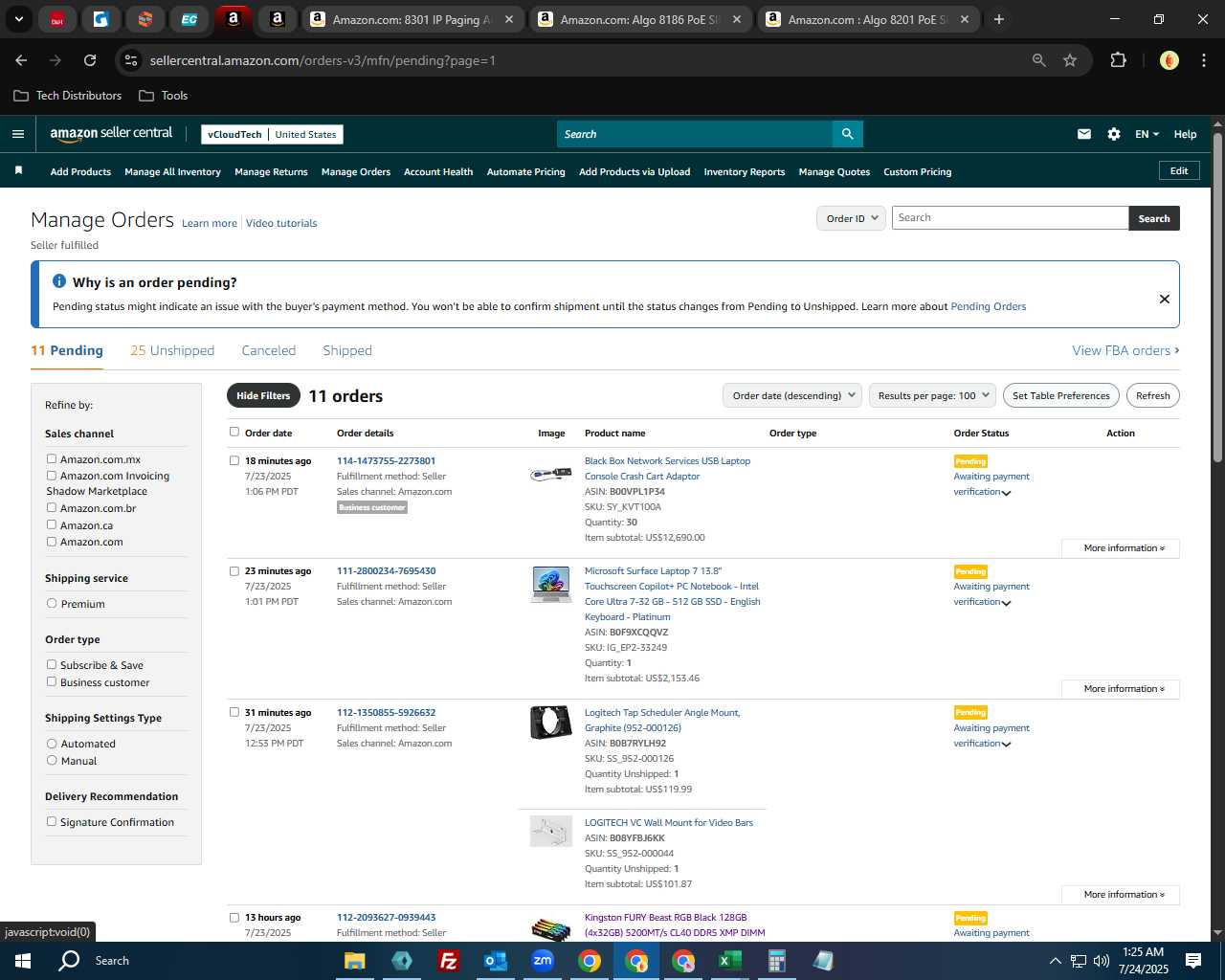Click the header Search input box
This screenshot has width=1225, height=980.
695,134
